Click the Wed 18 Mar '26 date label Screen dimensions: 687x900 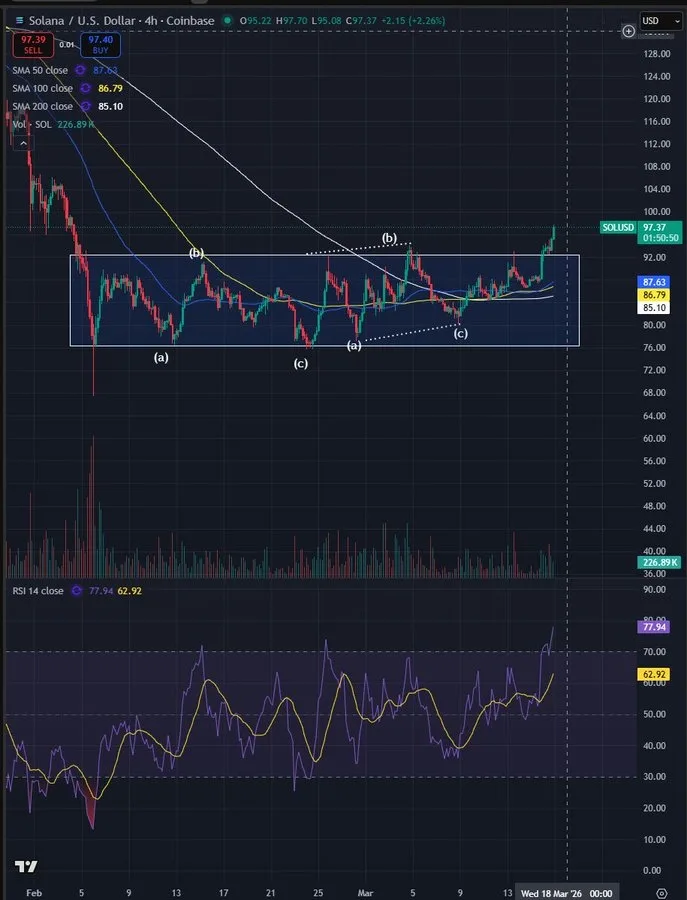point(567,893)
